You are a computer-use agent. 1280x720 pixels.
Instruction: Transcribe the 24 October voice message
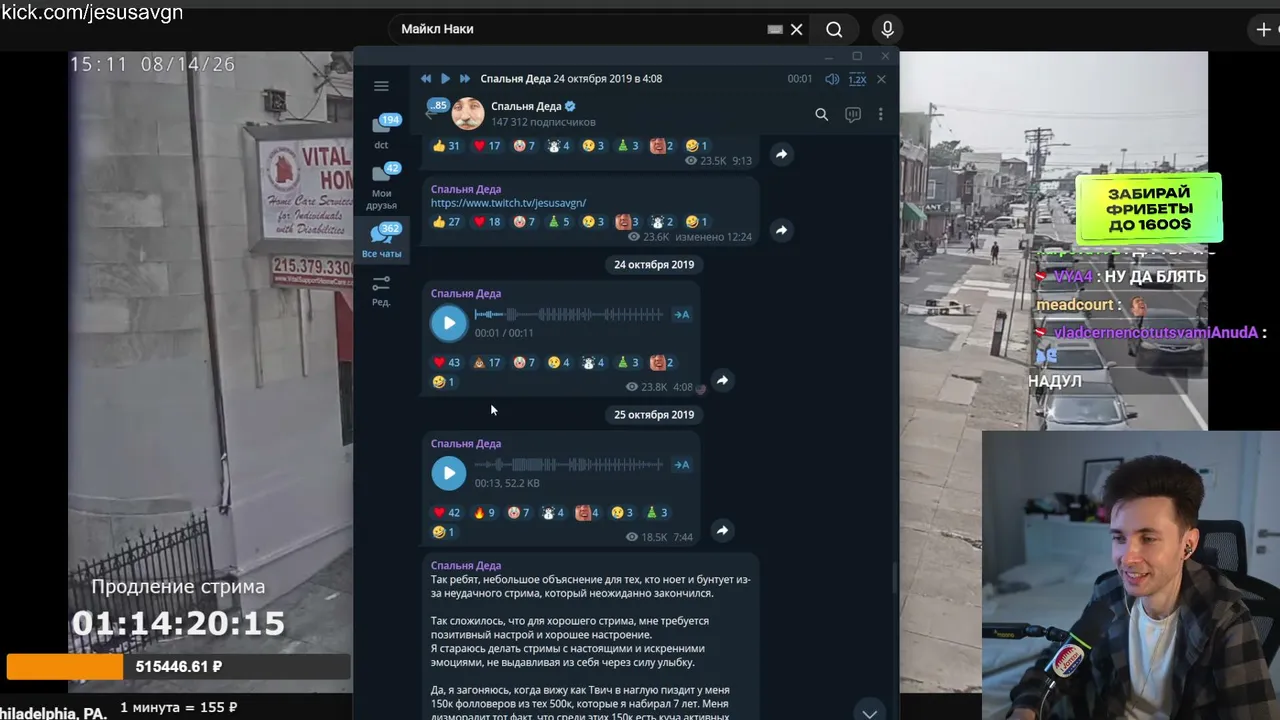pyautogui.click(x=682, y=315)
